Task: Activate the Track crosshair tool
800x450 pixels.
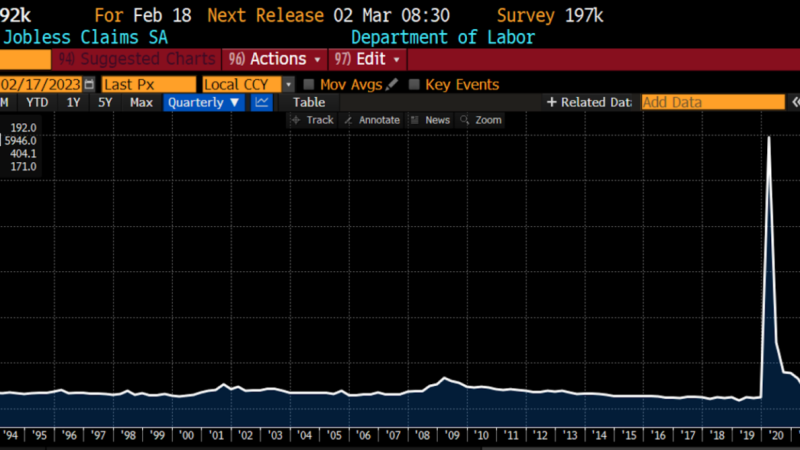Action: coord(312,120)
